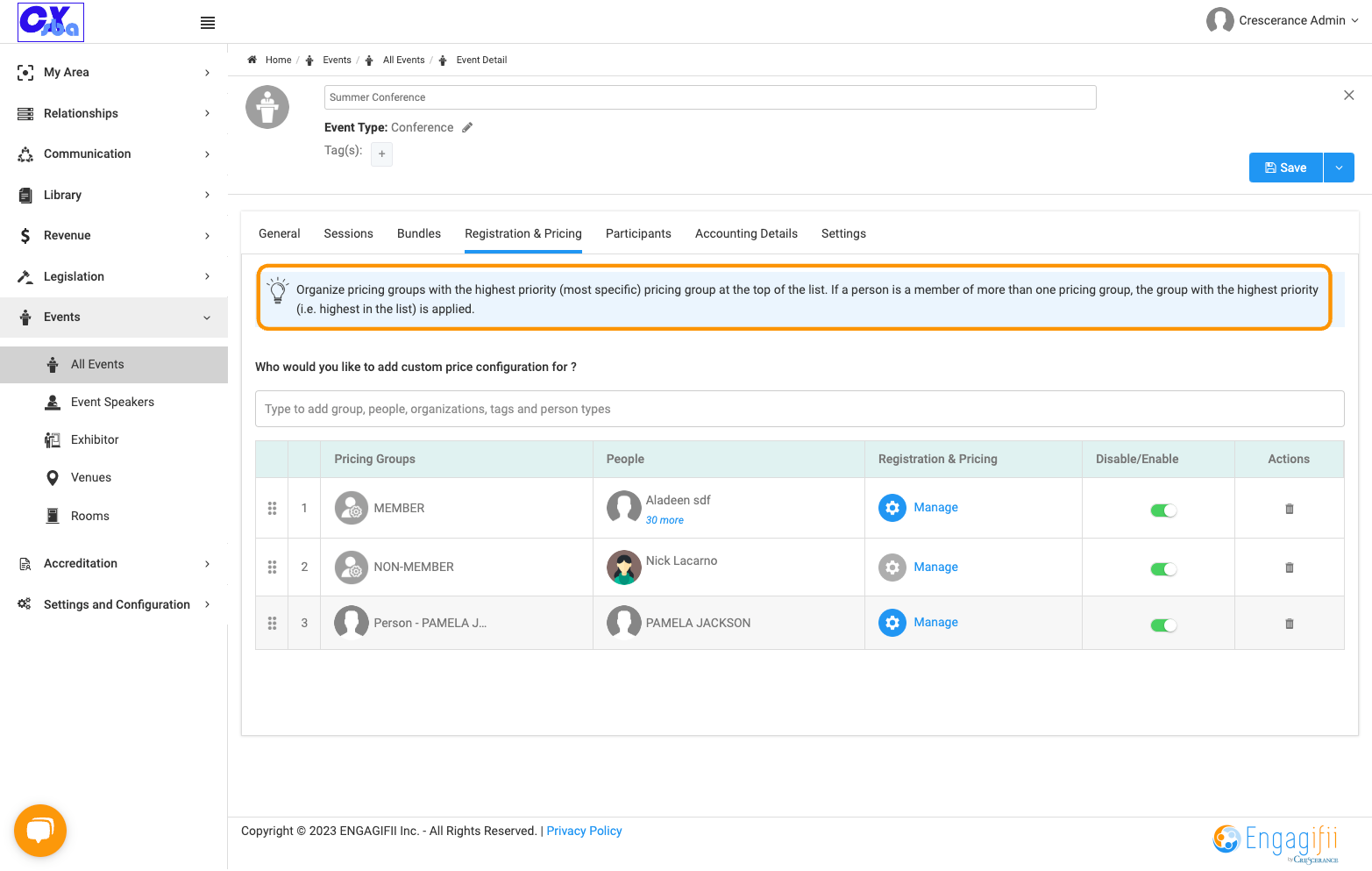Image resolution: width=1372 pixels, height=871 pixels.
Task: Click the Nick Lacarno avatar
Action: coord(624,568)
